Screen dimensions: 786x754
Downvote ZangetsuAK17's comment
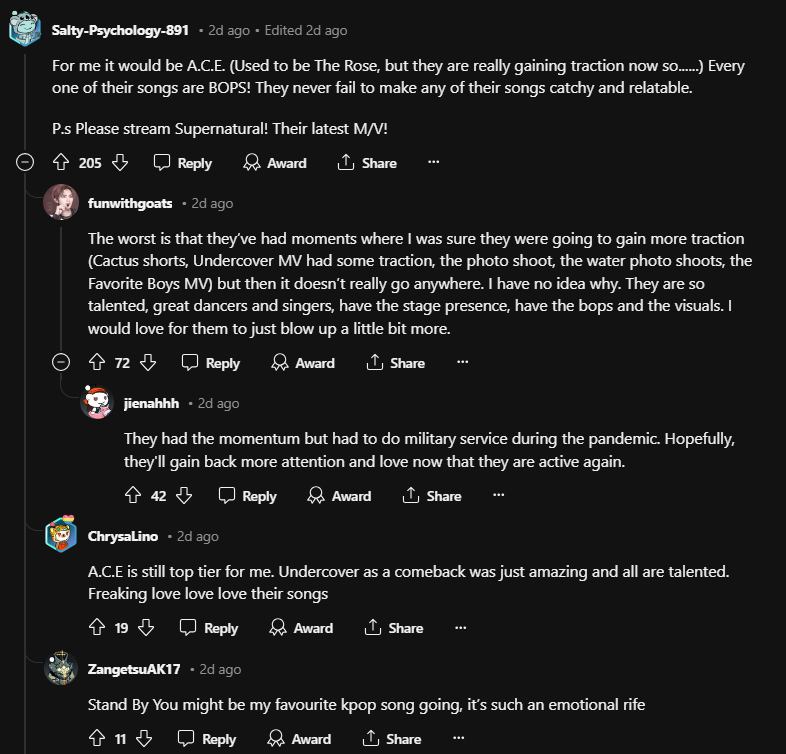[145, 738]
